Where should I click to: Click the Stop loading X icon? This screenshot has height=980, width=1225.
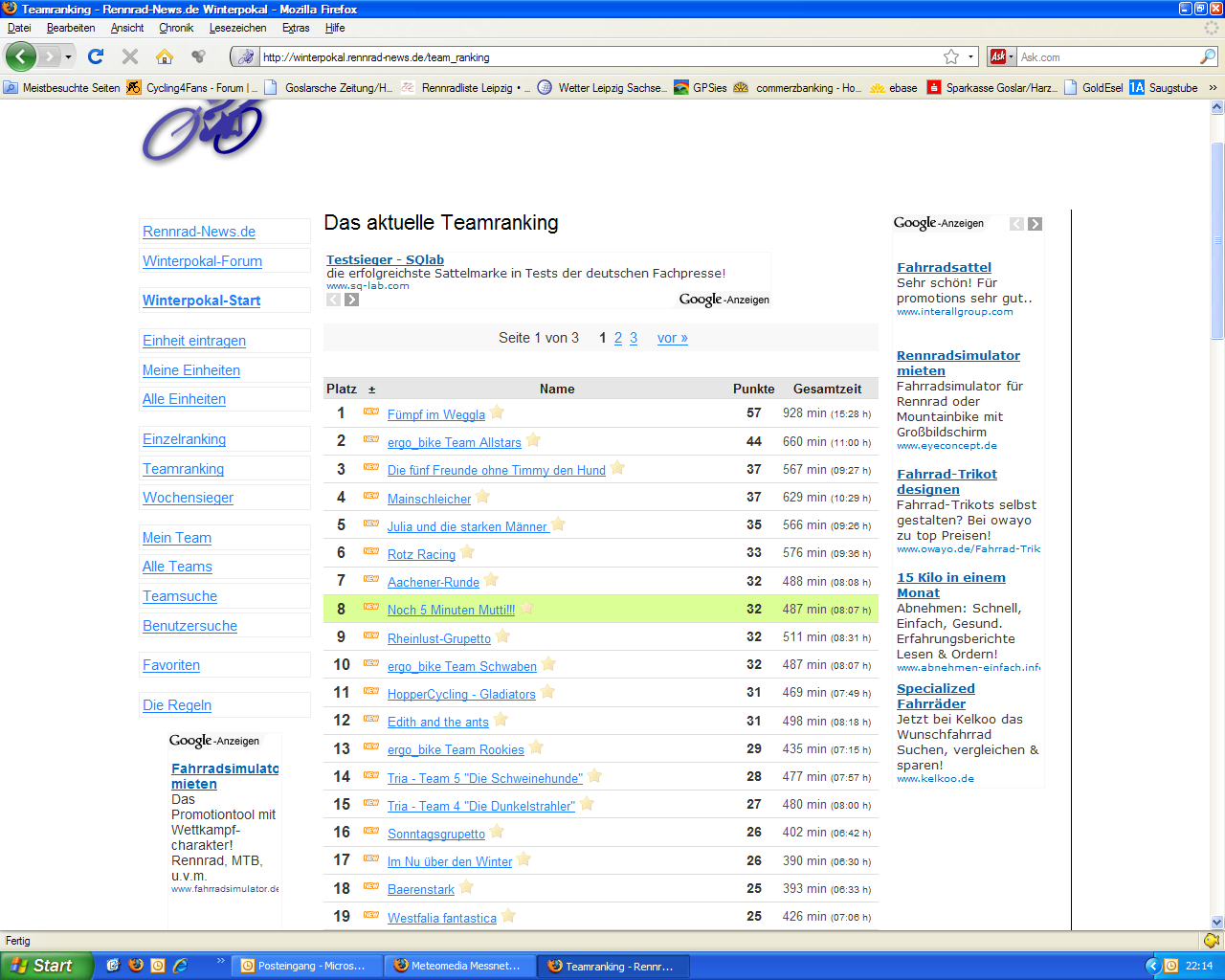(x=130, y=56)
